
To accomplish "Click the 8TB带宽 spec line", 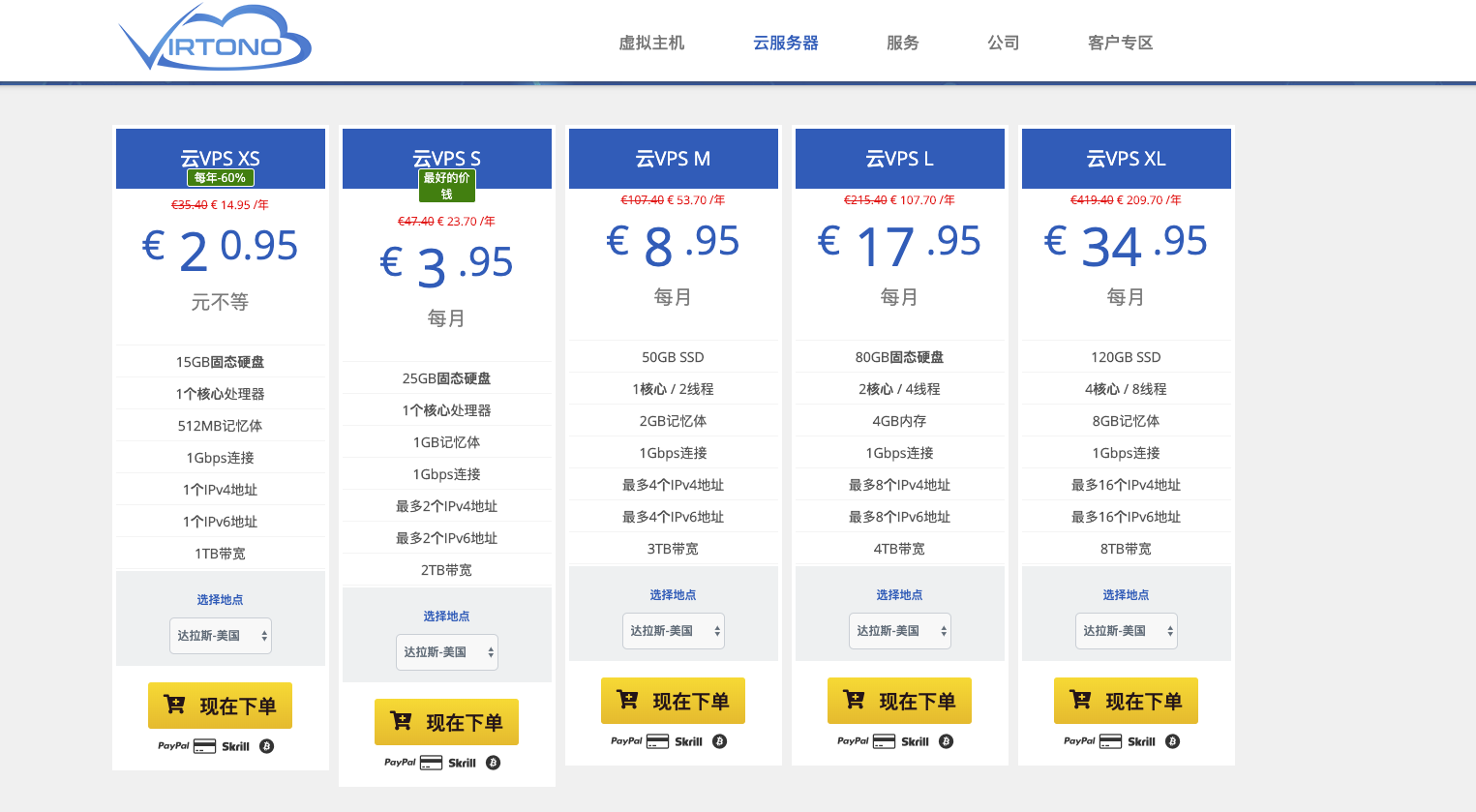I will 1127,549.
